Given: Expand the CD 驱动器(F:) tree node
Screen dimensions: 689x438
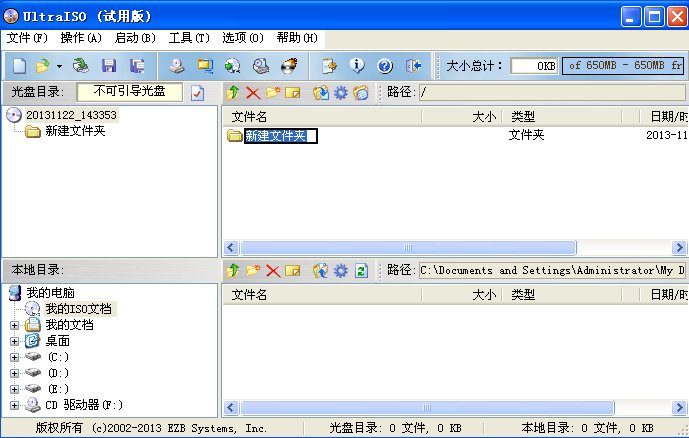Looking at the screenshot, I should (x=14, y=405).
